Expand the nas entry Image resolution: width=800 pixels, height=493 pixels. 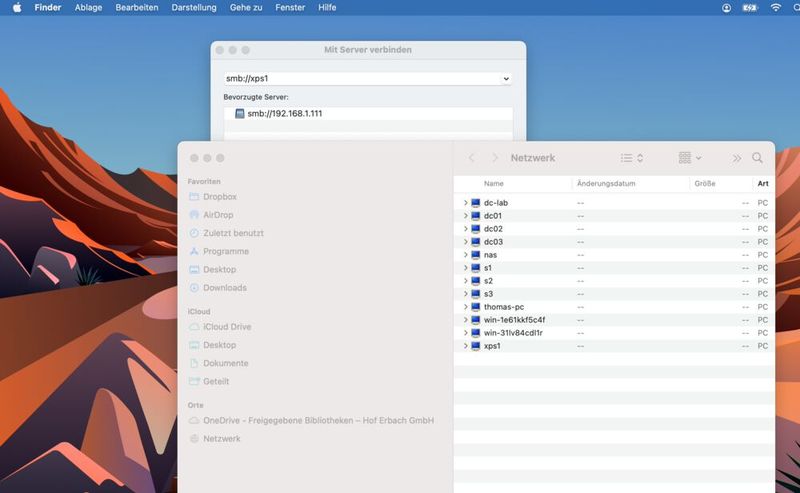(x=465, y=255)
